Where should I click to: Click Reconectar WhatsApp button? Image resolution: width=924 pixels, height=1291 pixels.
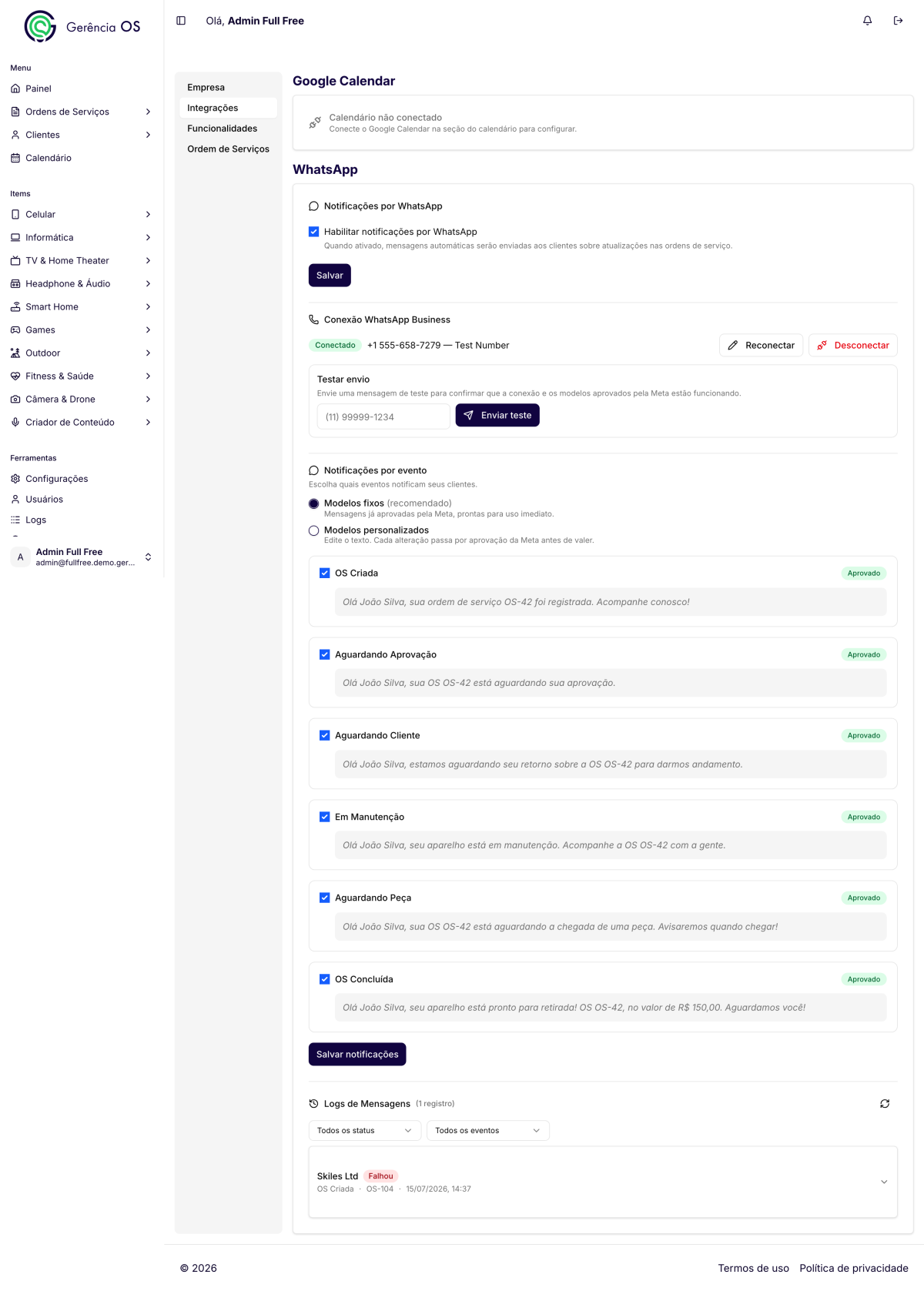pos(761,345)
